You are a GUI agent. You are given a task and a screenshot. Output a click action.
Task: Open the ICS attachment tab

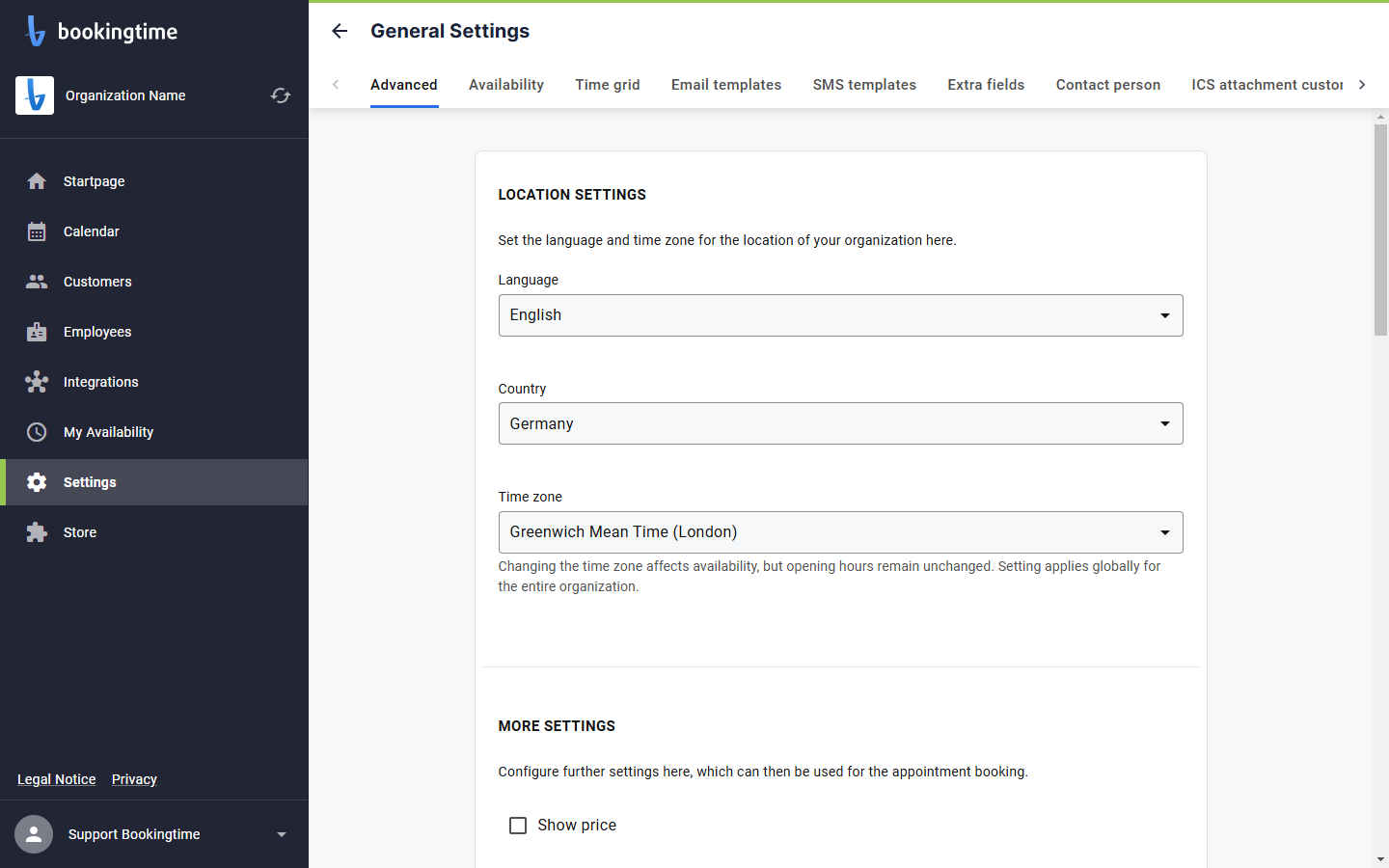pyautogui.click(x=1267, y=85)
